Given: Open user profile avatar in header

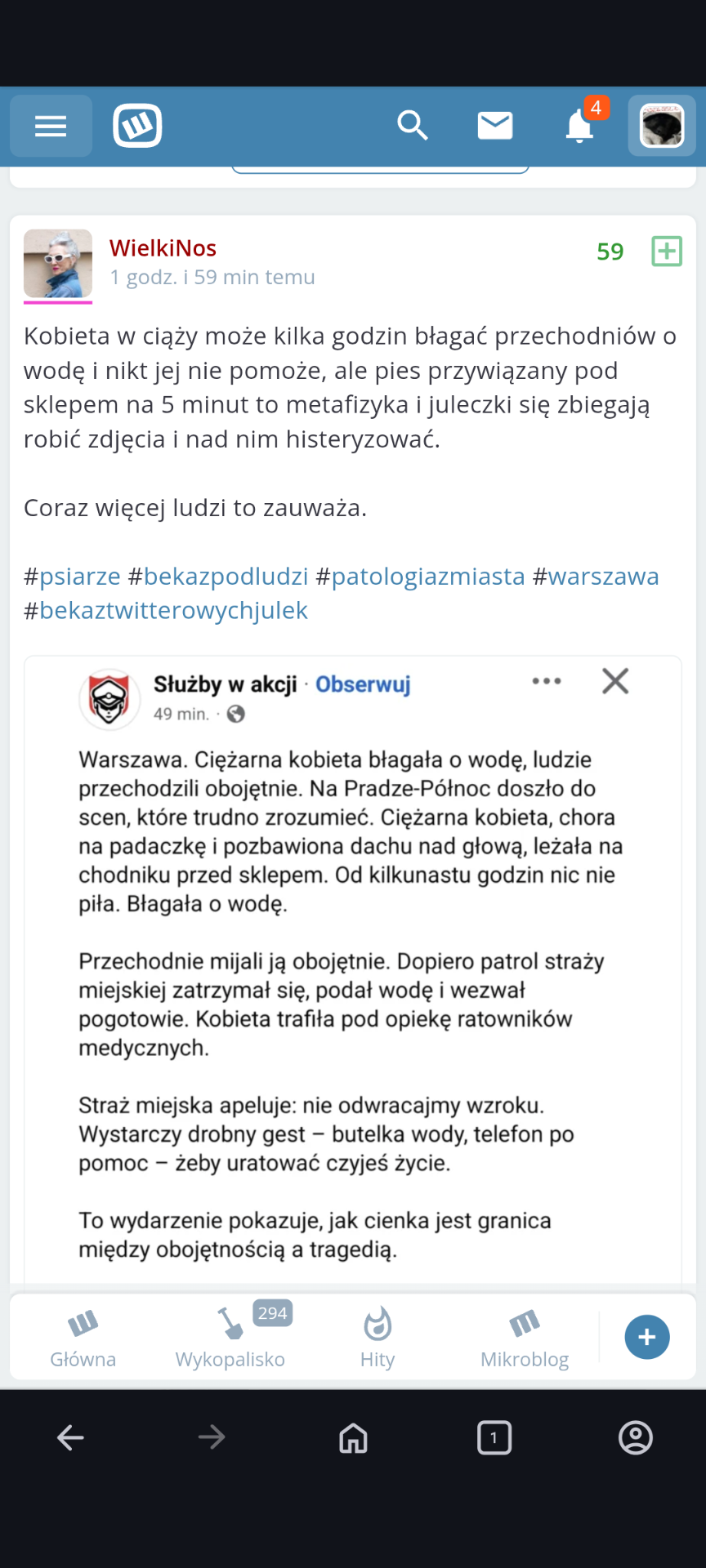Looking at the screenshot, I should [661, 126].
